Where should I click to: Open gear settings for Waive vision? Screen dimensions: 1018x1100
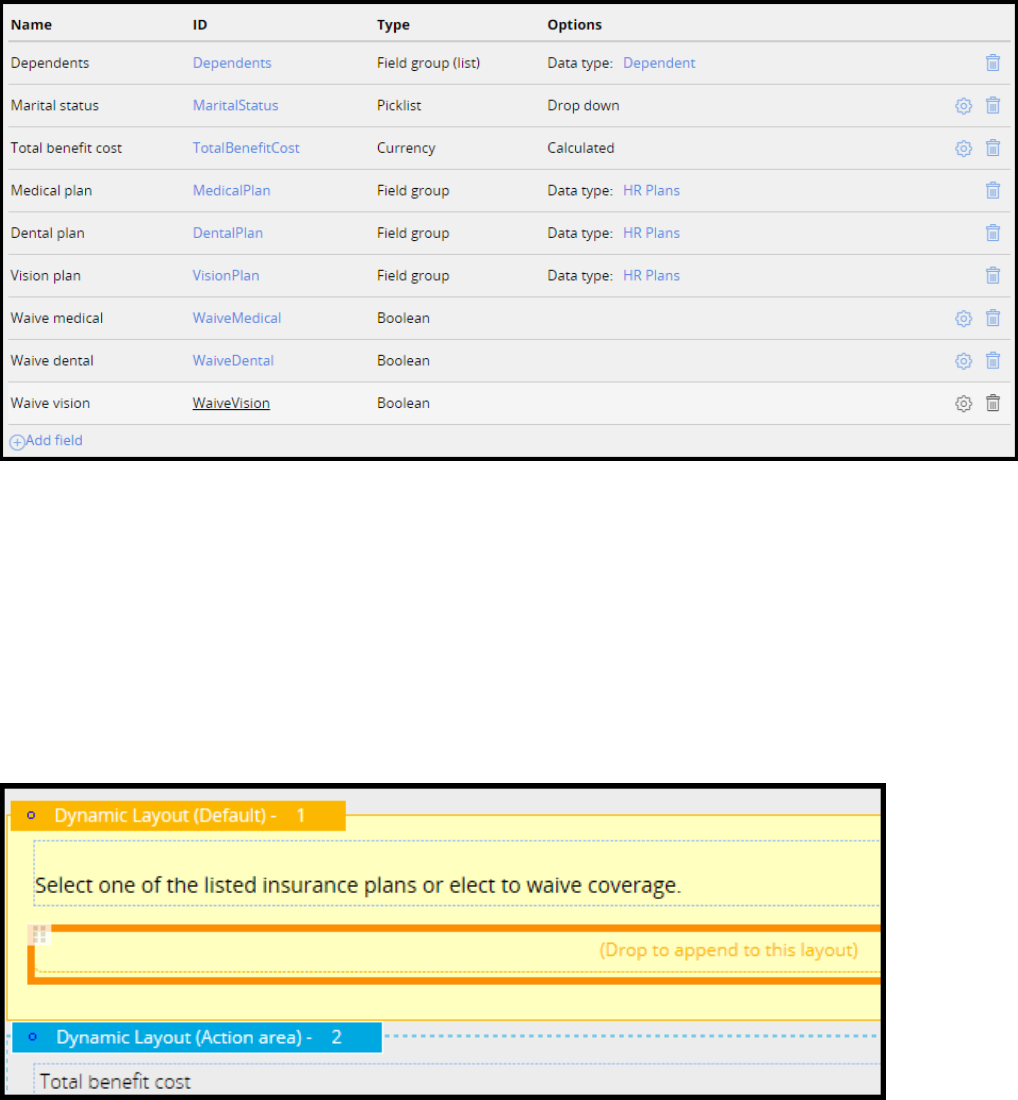pos(963,403)
